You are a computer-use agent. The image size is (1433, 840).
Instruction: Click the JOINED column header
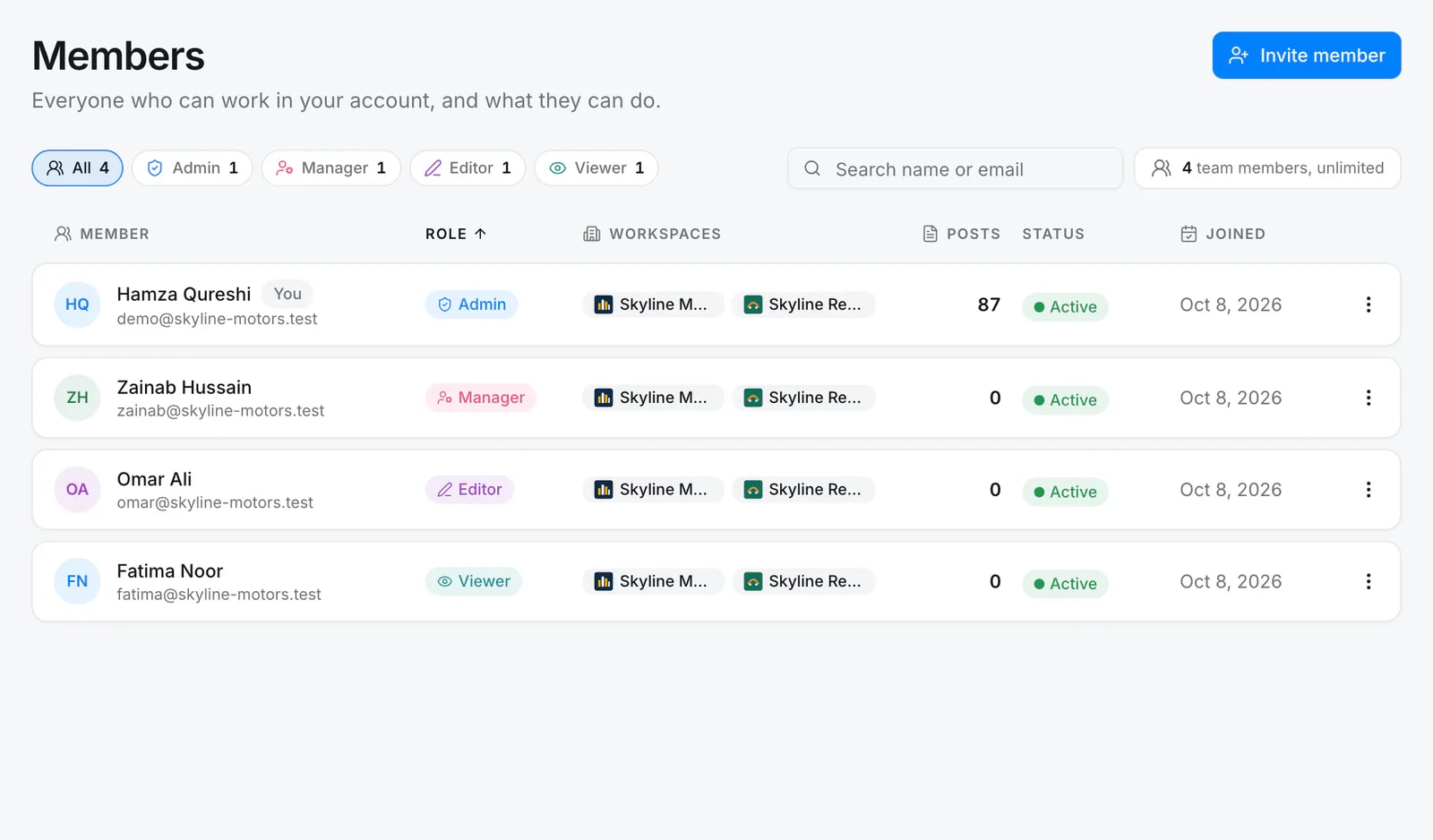(x=1223, y=234)
